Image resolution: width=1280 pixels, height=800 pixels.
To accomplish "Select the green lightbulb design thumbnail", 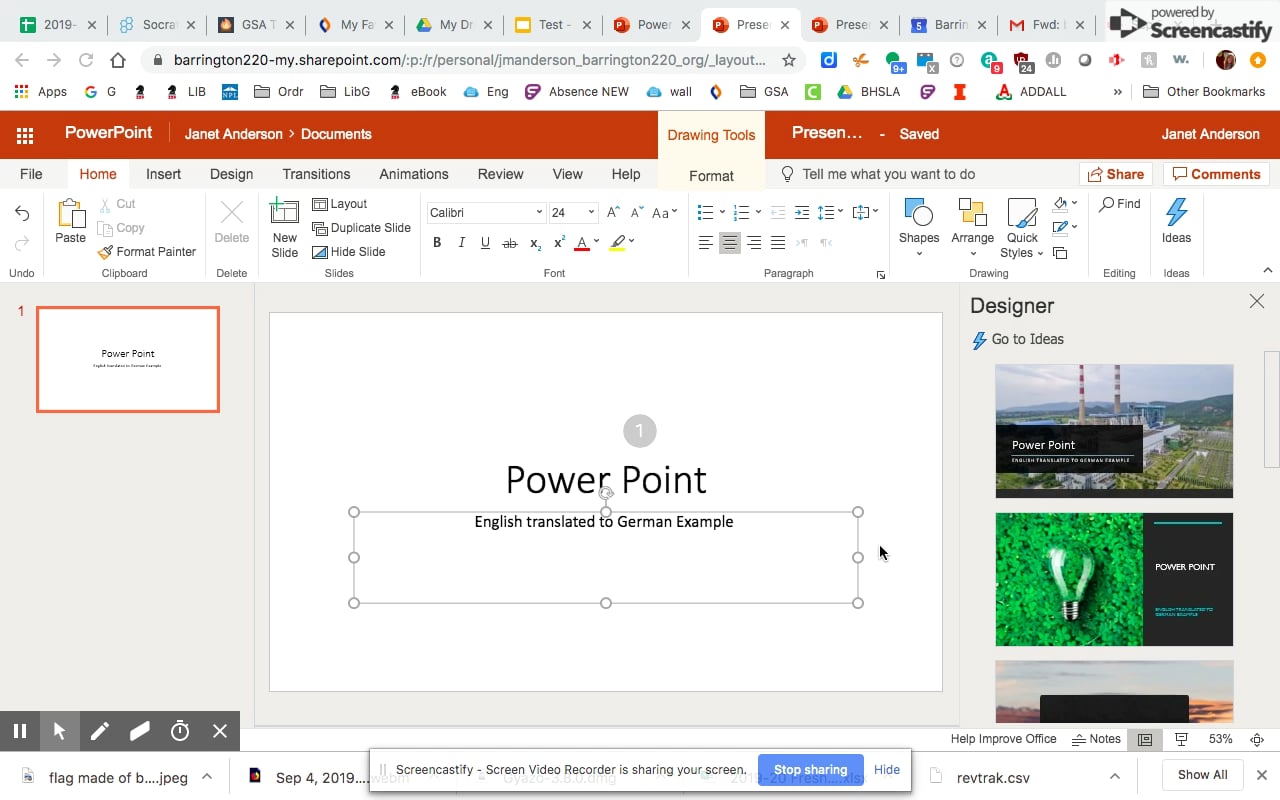I will coord(1114,579).
